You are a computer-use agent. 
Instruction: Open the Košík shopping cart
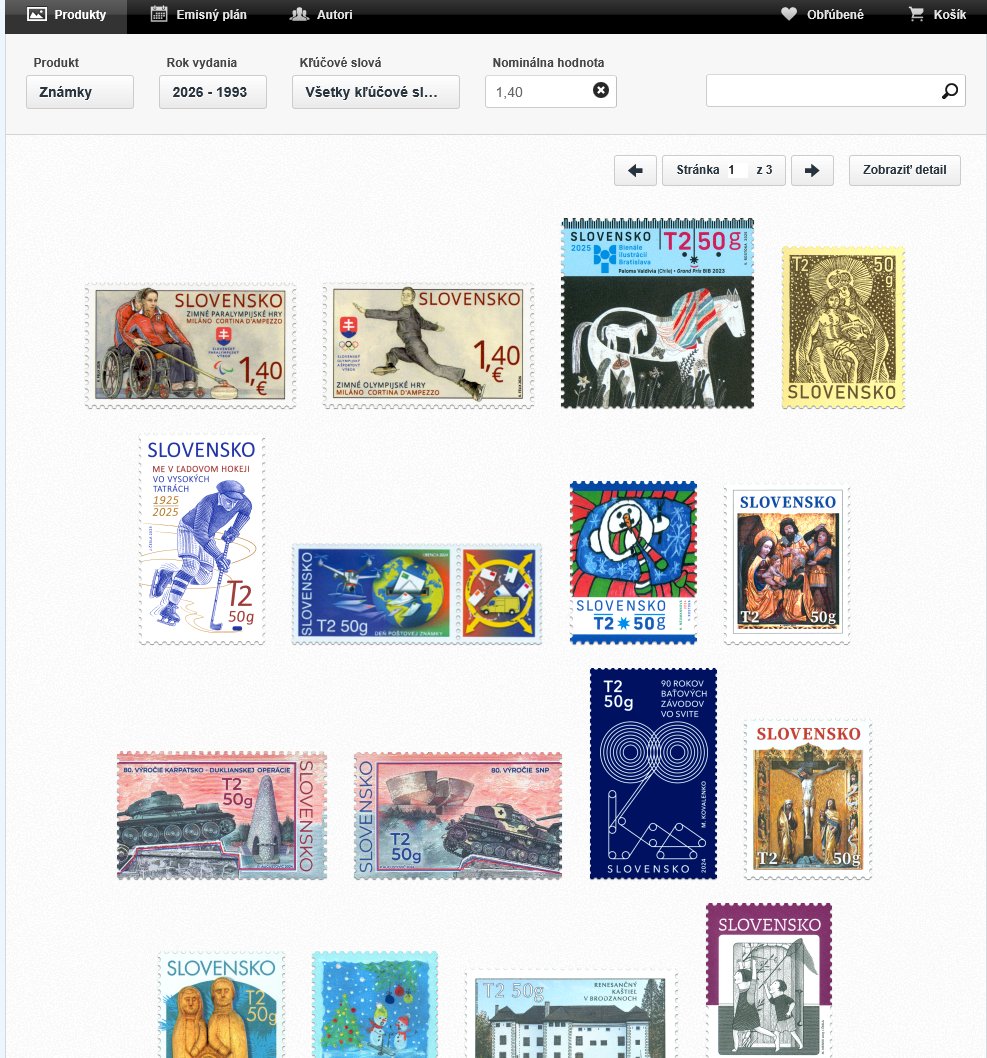click(x=937, y=14)
